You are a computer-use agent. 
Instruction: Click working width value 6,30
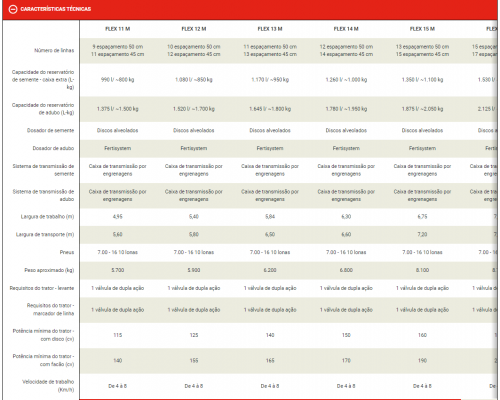tap(346, 217)
